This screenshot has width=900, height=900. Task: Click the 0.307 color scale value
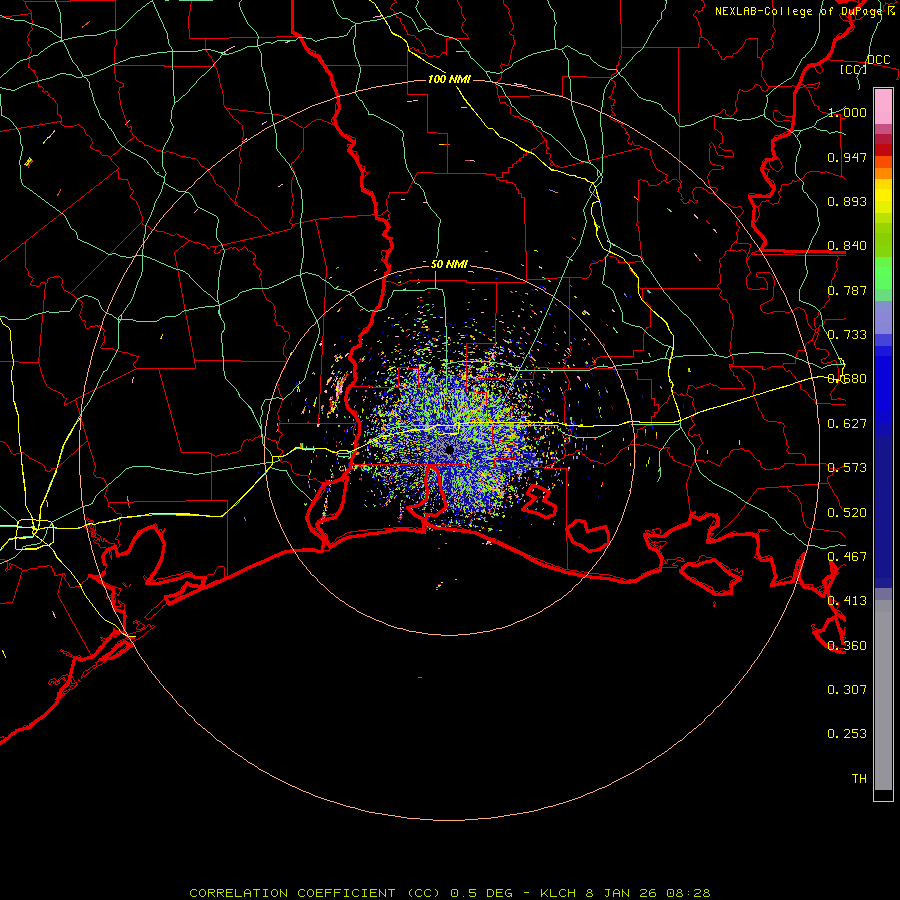pyautogui.click(x=847, y=690)
